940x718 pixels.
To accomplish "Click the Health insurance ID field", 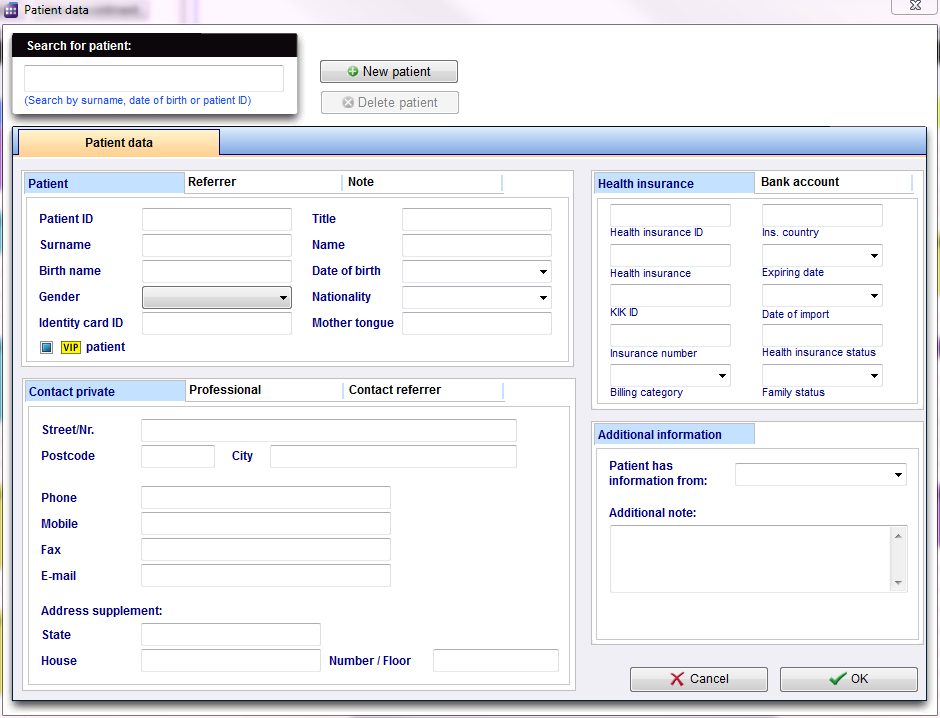I will point(670,215).
